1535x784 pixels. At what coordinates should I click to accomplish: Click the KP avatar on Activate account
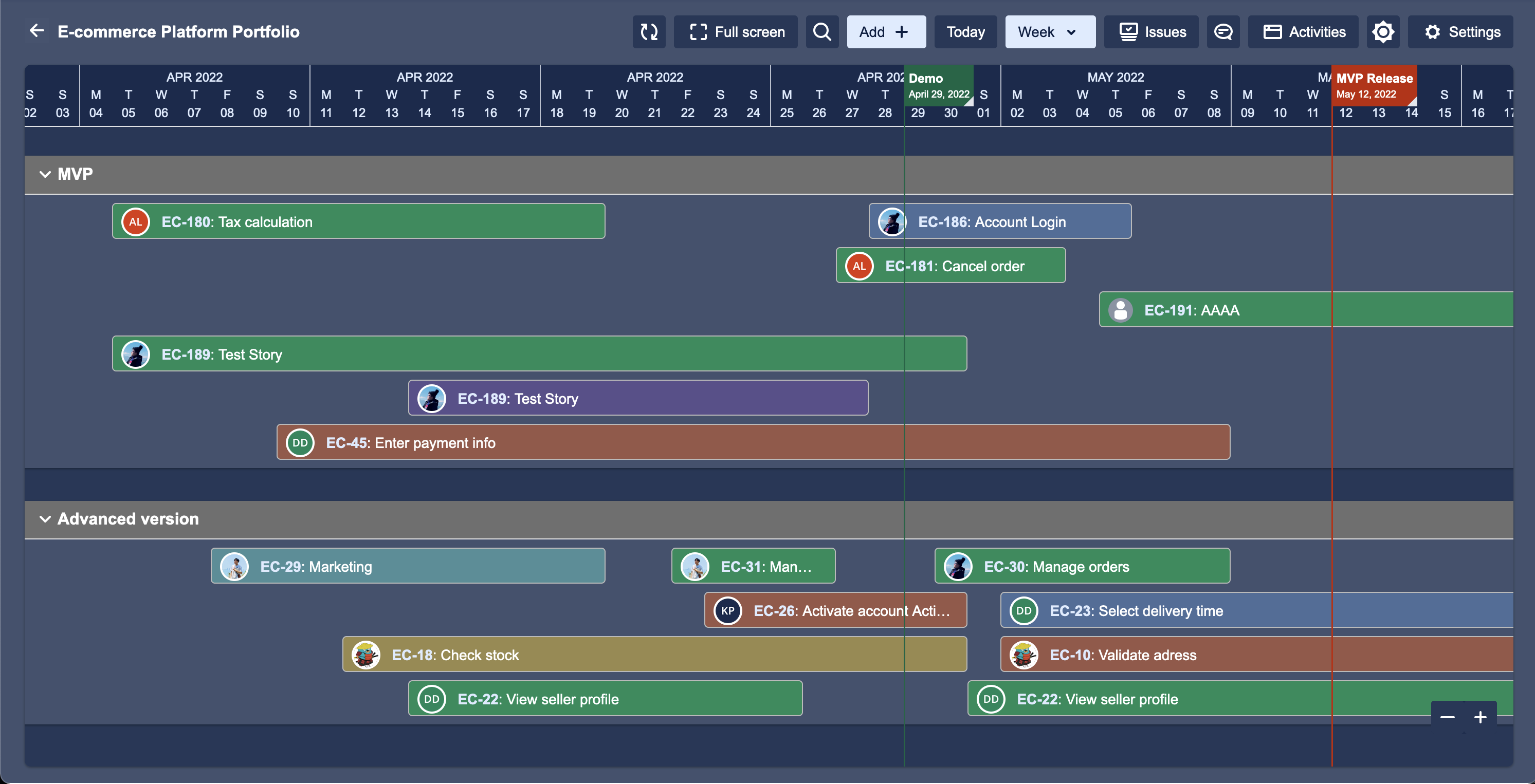(727, 611)
